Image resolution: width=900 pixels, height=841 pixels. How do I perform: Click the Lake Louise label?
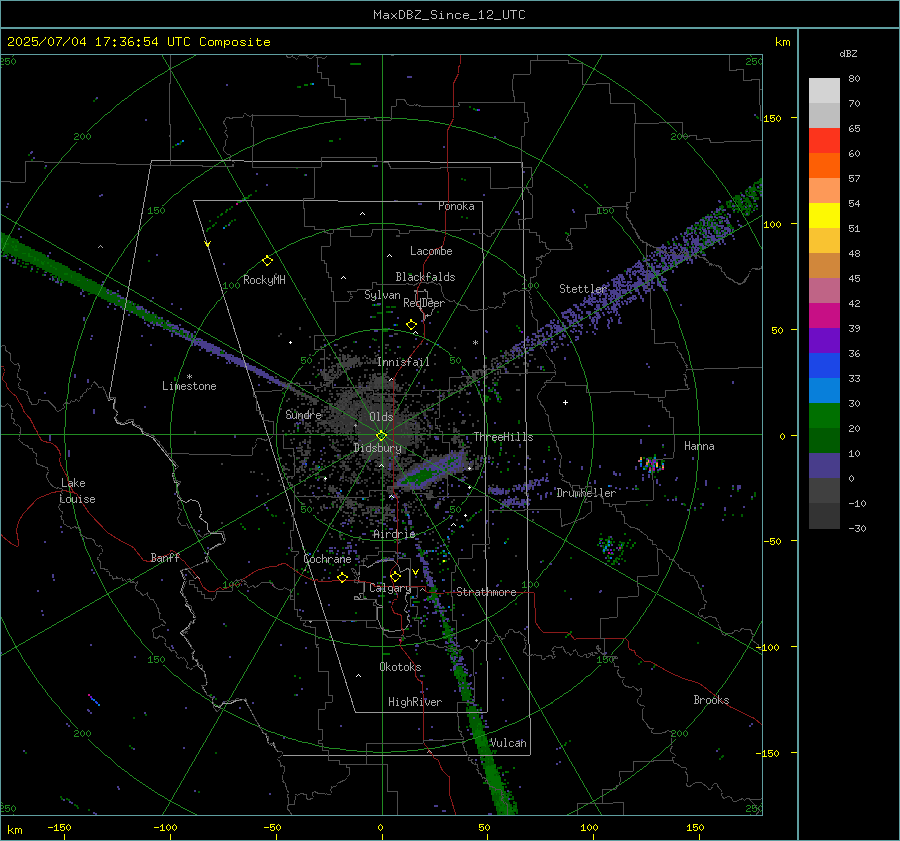click(77, 491)
